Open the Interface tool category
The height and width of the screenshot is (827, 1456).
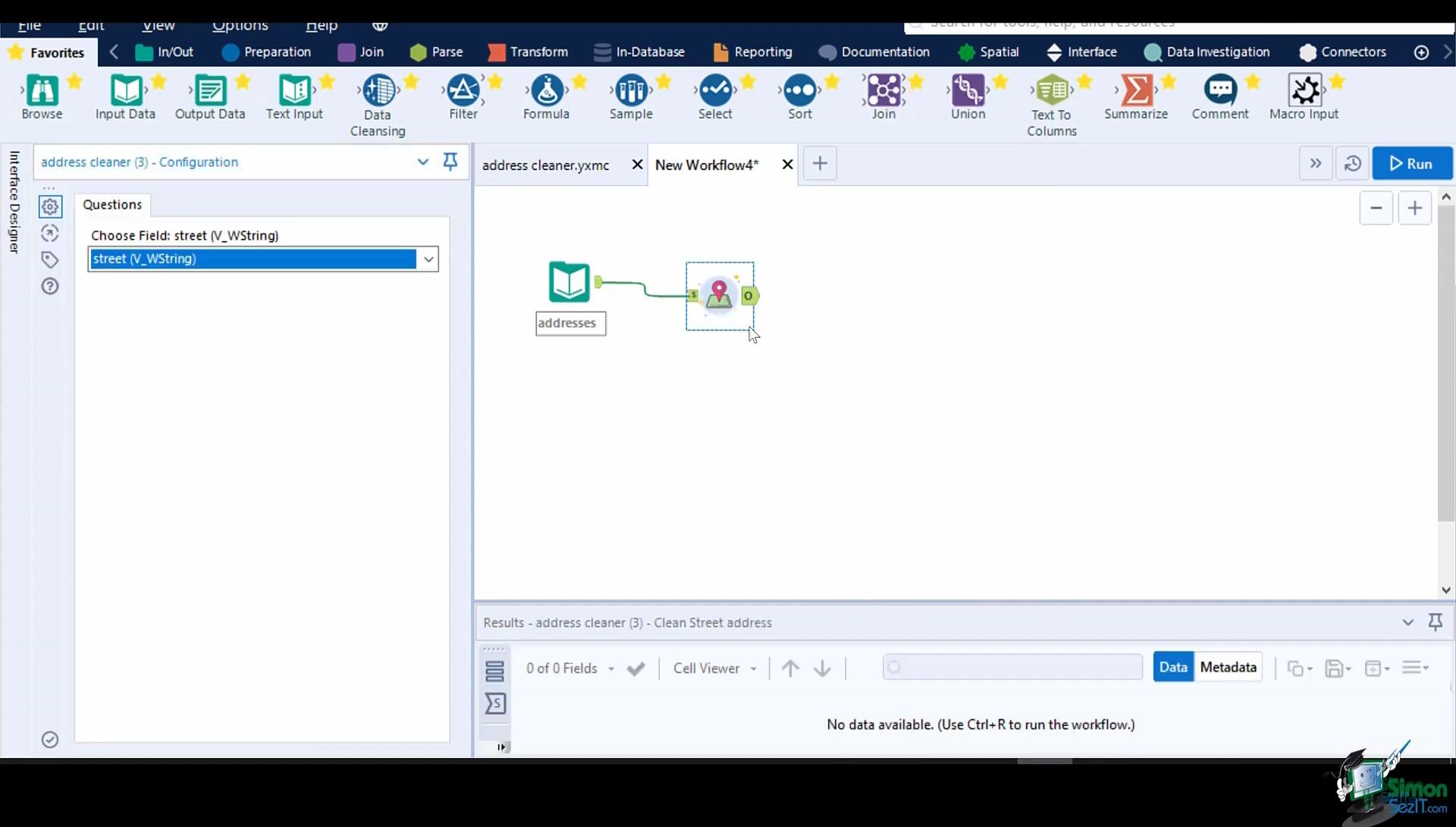(x=1081, y=52)
